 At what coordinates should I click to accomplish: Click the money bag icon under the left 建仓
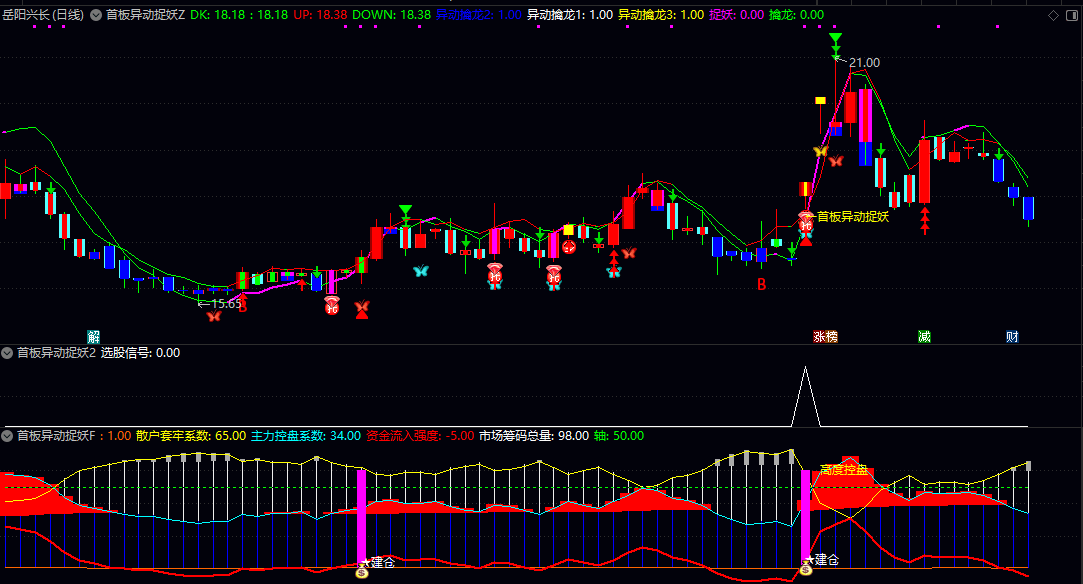click(x=362, y=572)
